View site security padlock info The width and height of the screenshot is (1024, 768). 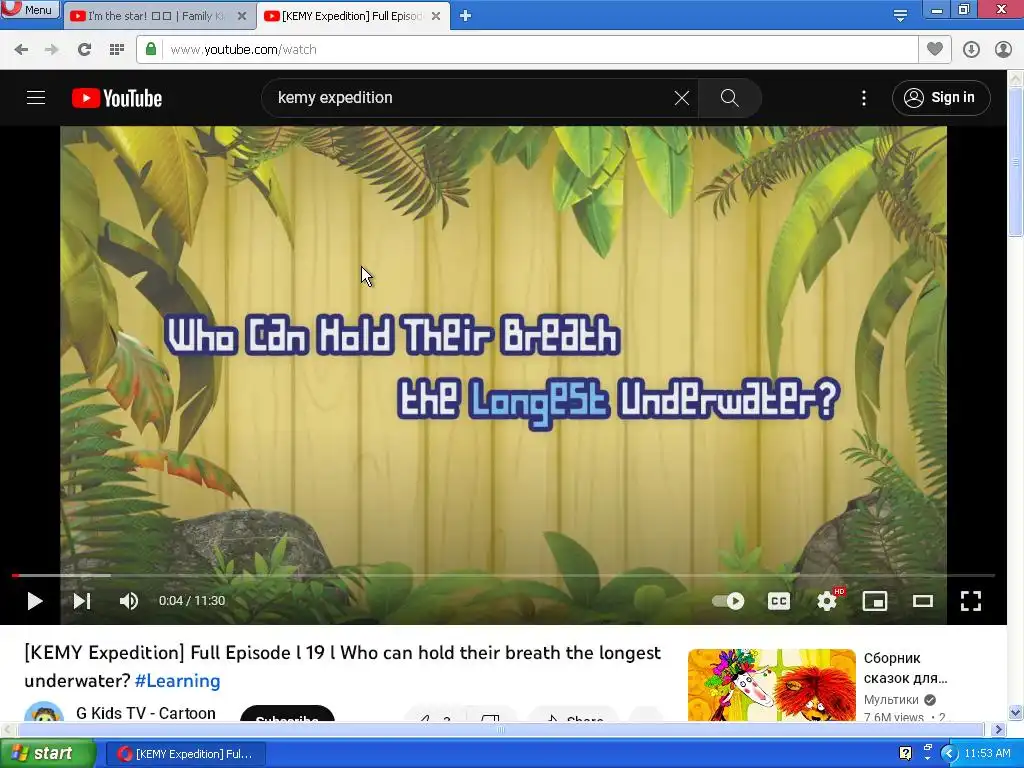point(151,49)
